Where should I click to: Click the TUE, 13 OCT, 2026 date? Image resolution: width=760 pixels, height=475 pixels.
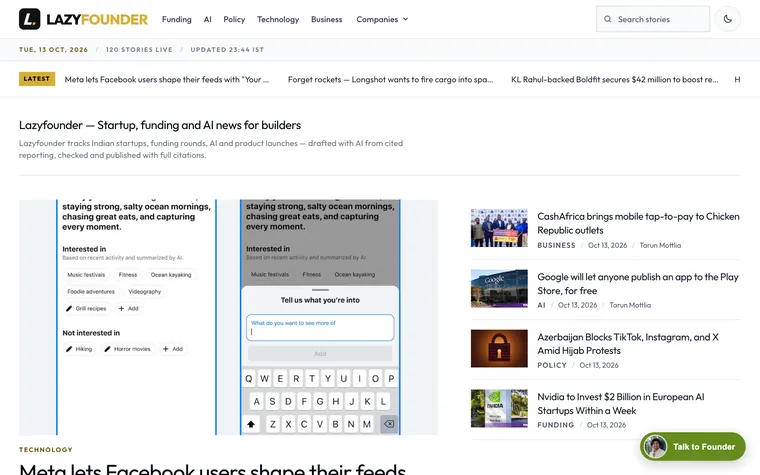(53, 49)
